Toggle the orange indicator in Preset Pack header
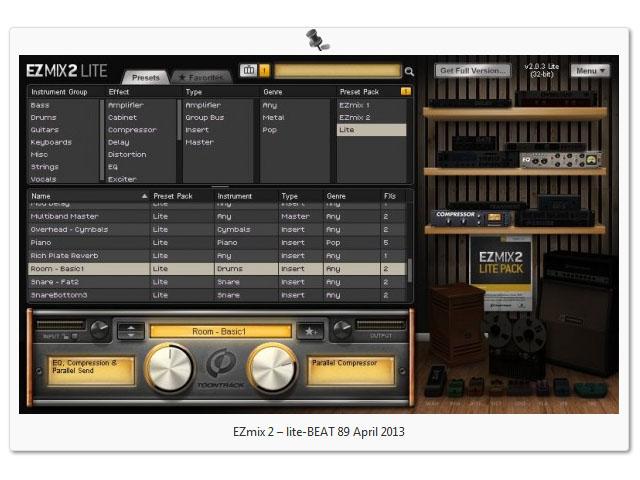Image resolution: width=640 pixels, height=480 pixels. click(x=405, y=92)
